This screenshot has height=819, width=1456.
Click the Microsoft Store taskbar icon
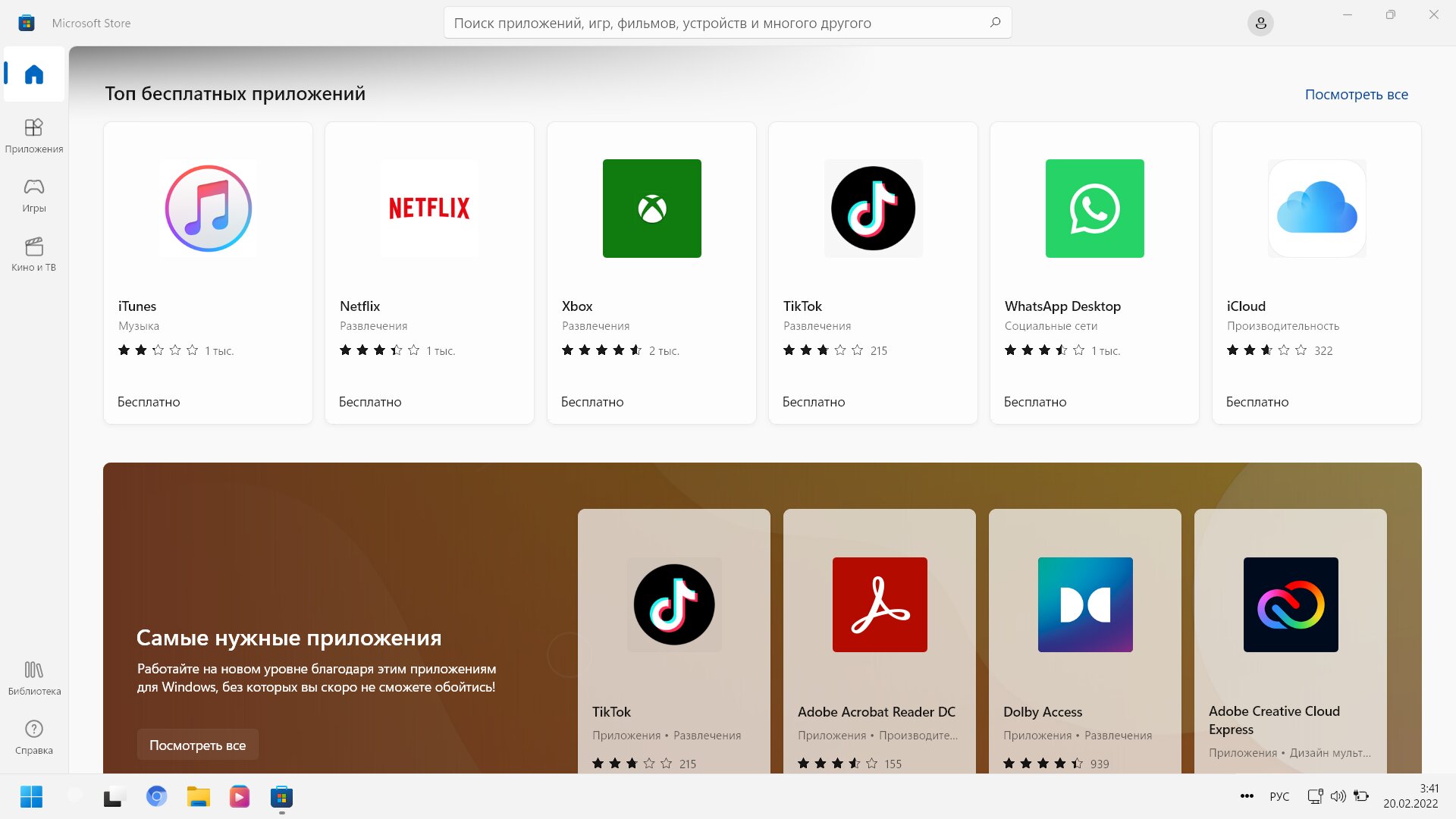[281, 796]
